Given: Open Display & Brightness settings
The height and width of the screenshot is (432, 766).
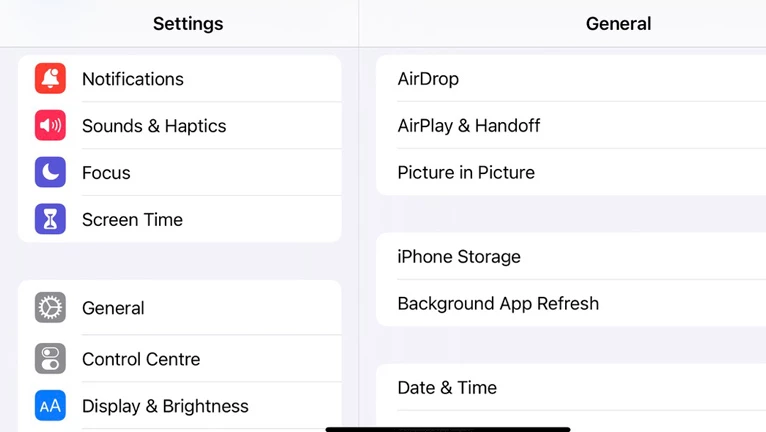Looking at the screenshot, I should (180, 405).
